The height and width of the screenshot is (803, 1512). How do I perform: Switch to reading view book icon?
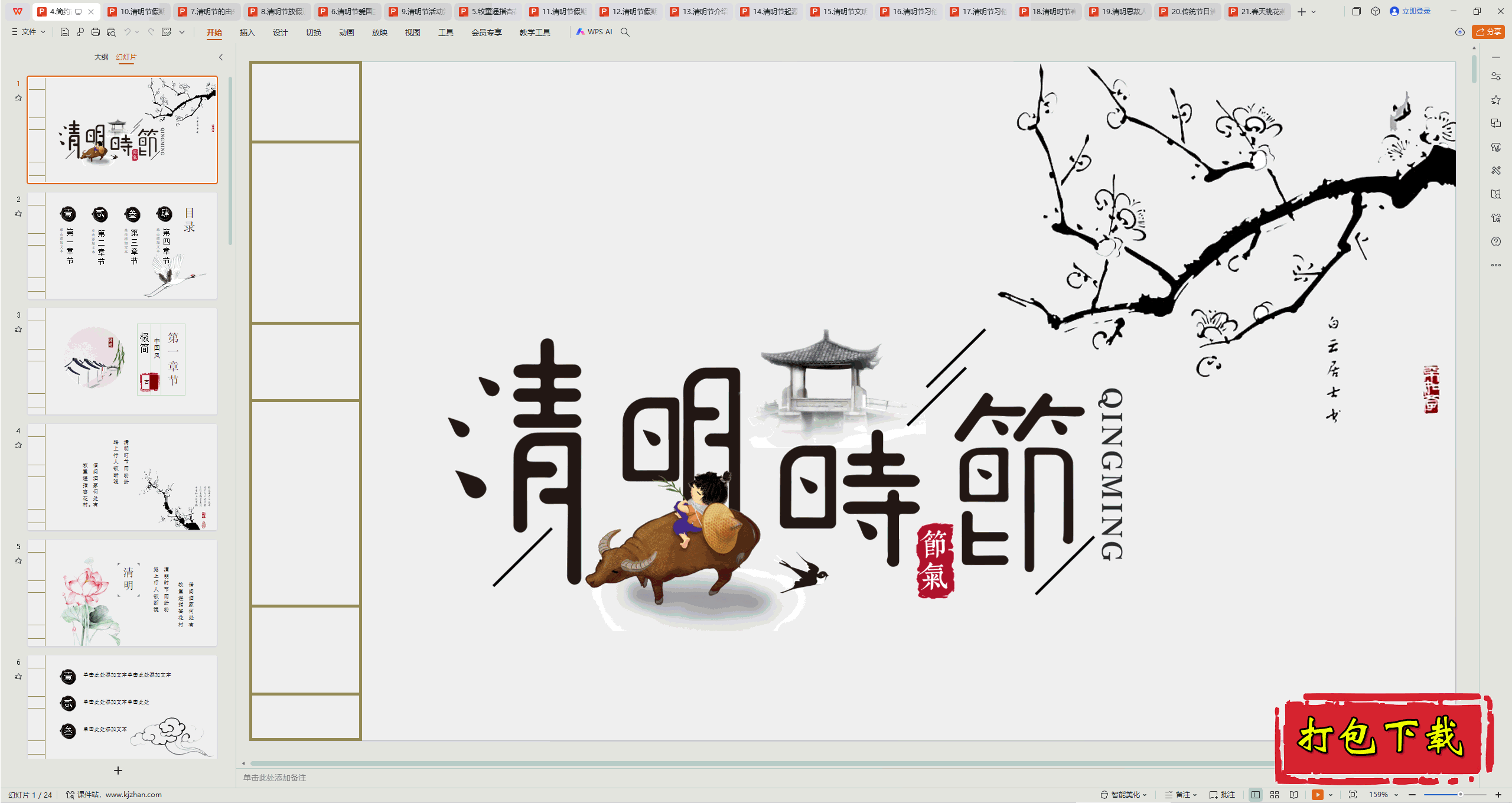1294,795
